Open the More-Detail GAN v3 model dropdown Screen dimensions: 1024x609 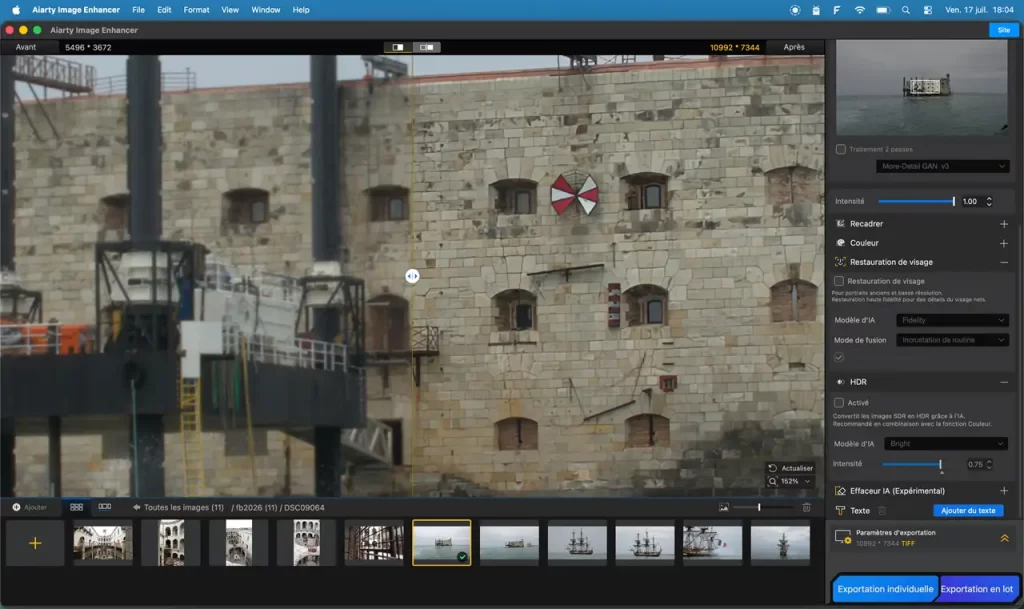coord(942,166)
